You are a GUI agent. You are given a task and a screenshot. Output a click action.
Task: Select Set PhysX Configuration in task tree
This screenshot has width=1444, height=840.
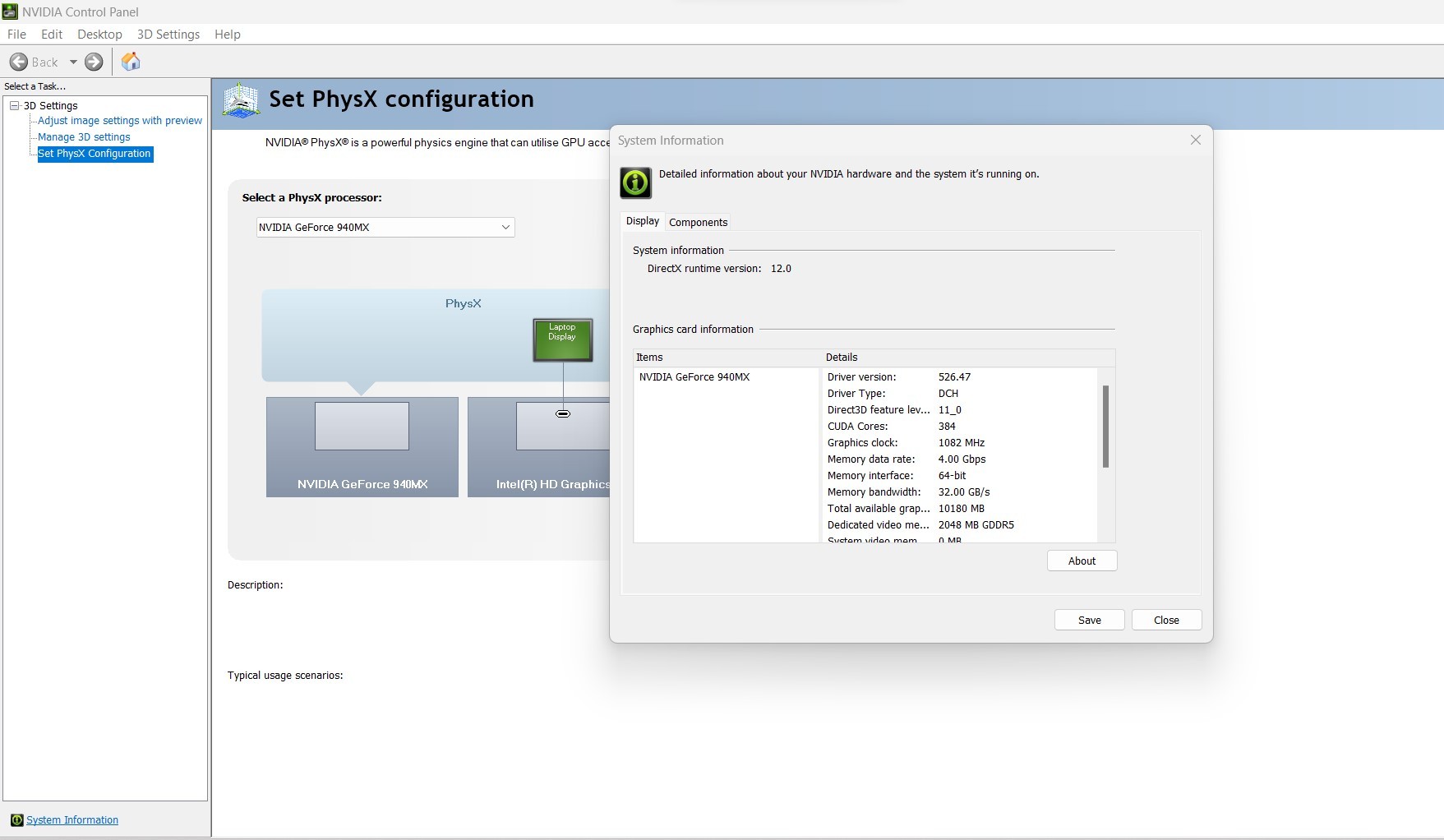tap(95, 154)
